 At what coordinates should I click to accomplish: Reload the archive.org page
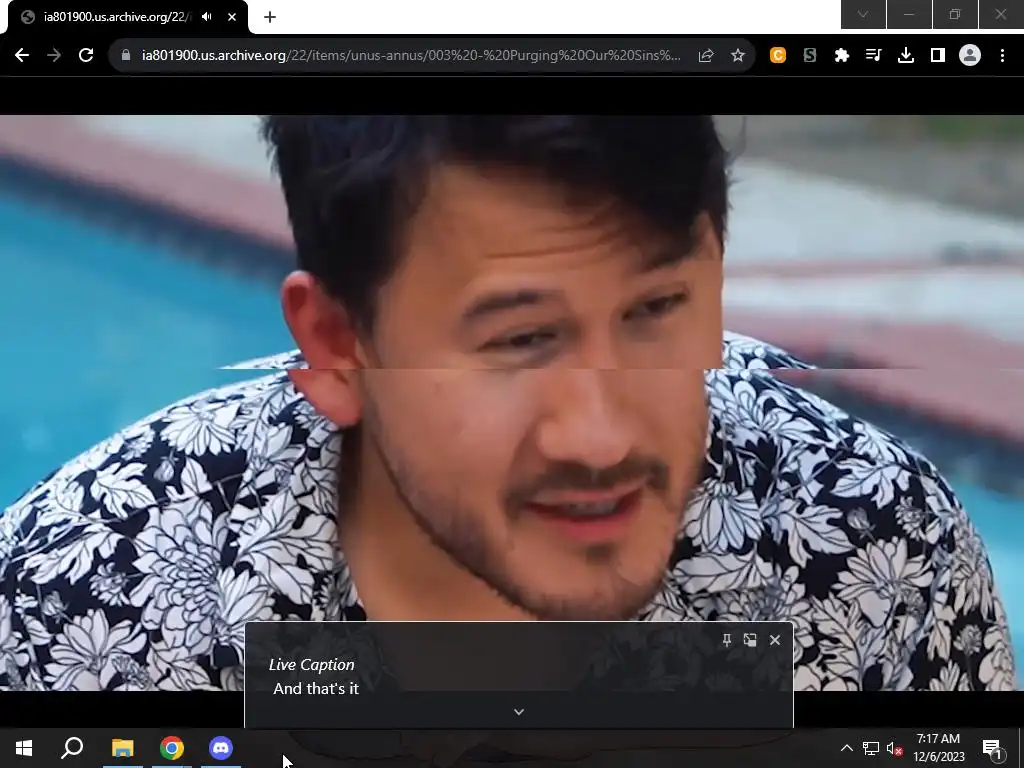coord(86,56)
